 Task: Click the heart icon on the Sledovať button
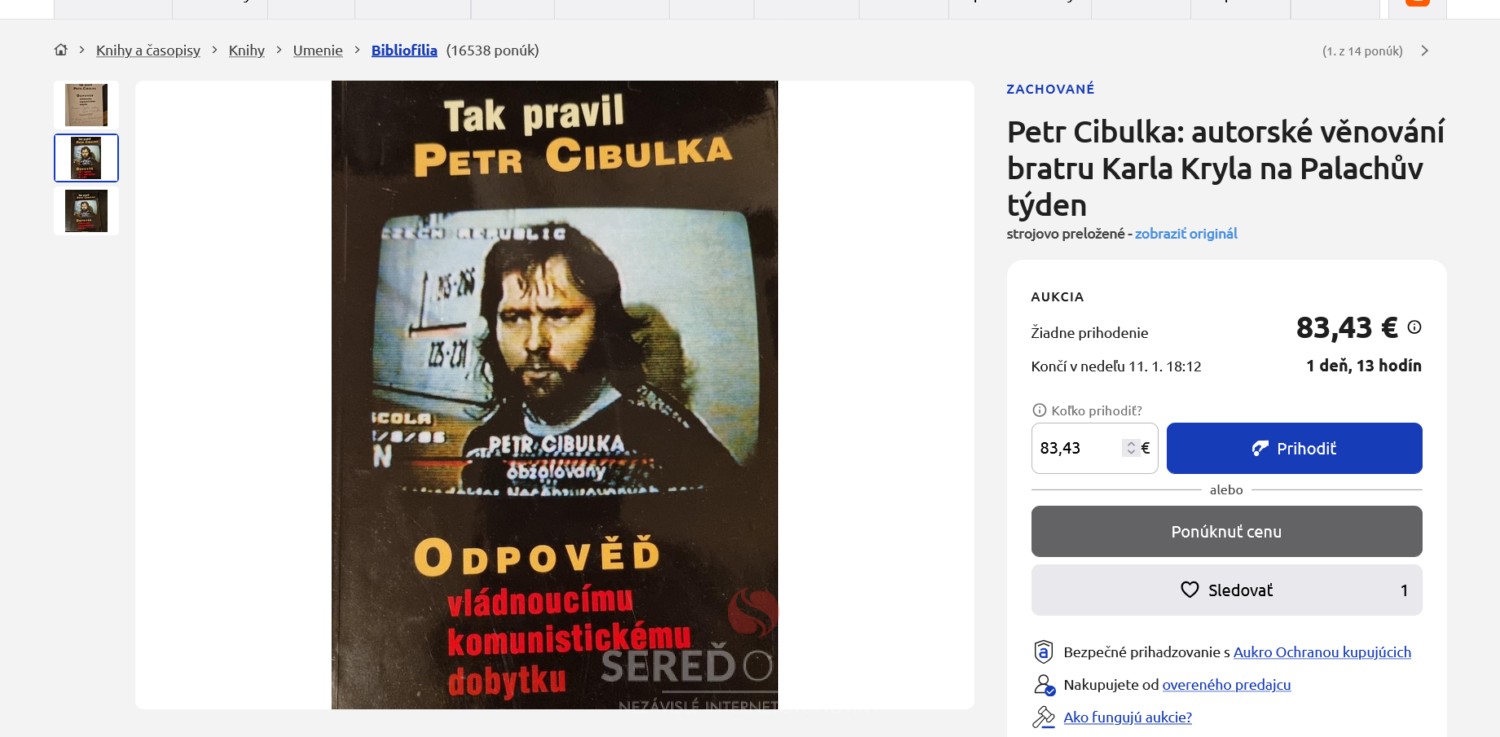click(1189, 590)
